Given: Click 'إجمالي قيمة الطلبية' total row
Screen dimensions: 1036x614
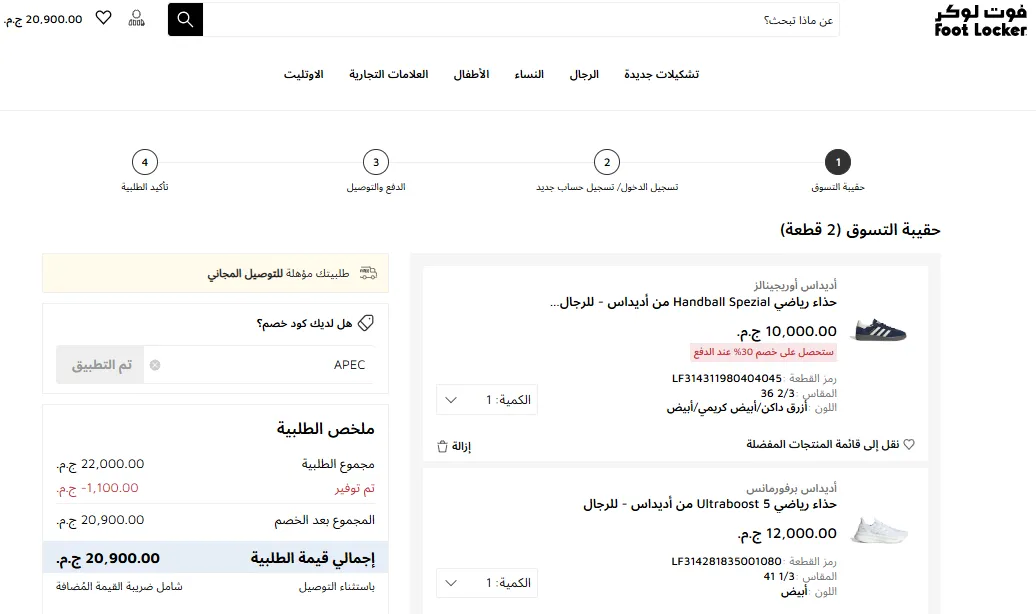Looking at the screenshot, I should [x=215, y=558].
